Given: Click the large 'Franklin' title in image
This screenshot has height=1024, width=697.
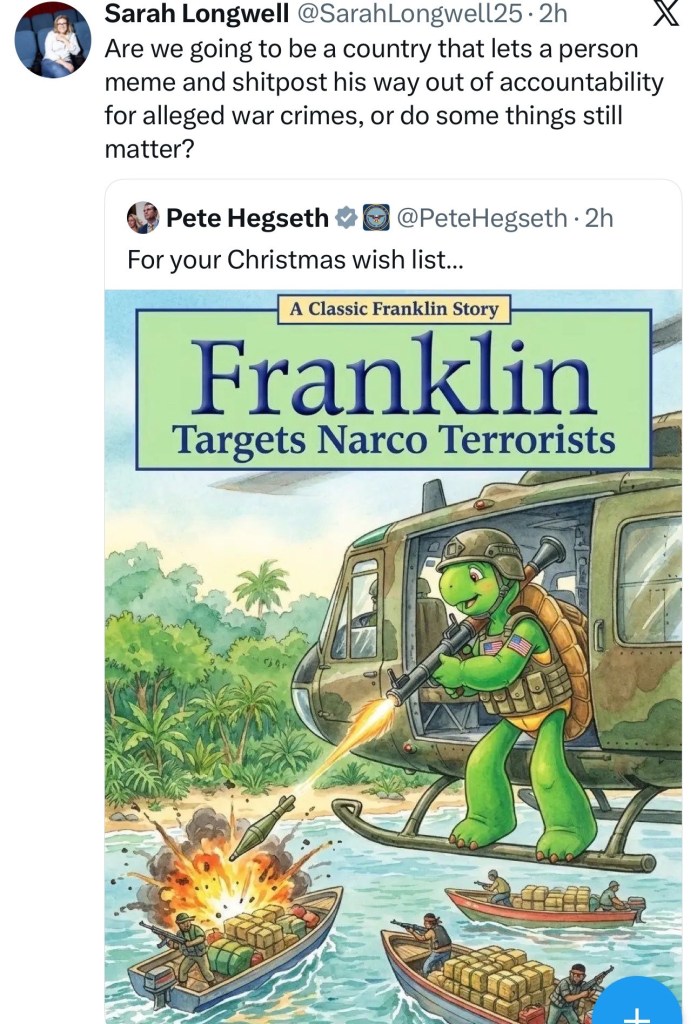Looking at the screenshot, I should [393, 377].
